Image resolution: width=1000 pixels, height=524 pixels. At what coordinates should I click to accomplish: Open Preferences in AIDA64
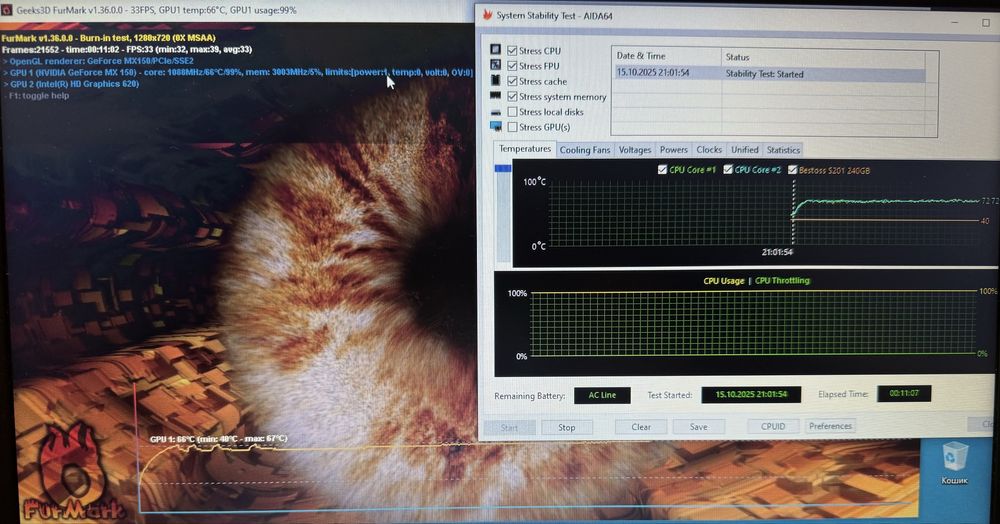(830, 426)
